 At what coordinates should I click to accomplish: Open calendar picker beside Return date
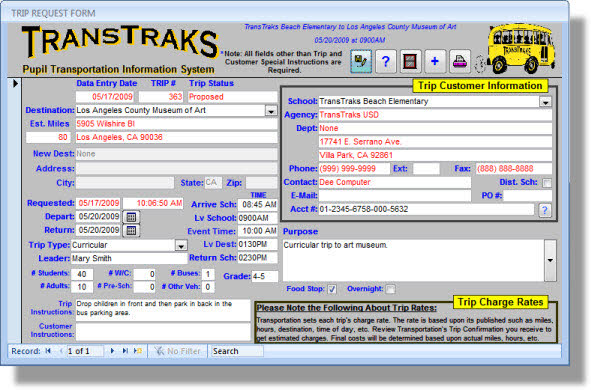(x=131, y=231)
